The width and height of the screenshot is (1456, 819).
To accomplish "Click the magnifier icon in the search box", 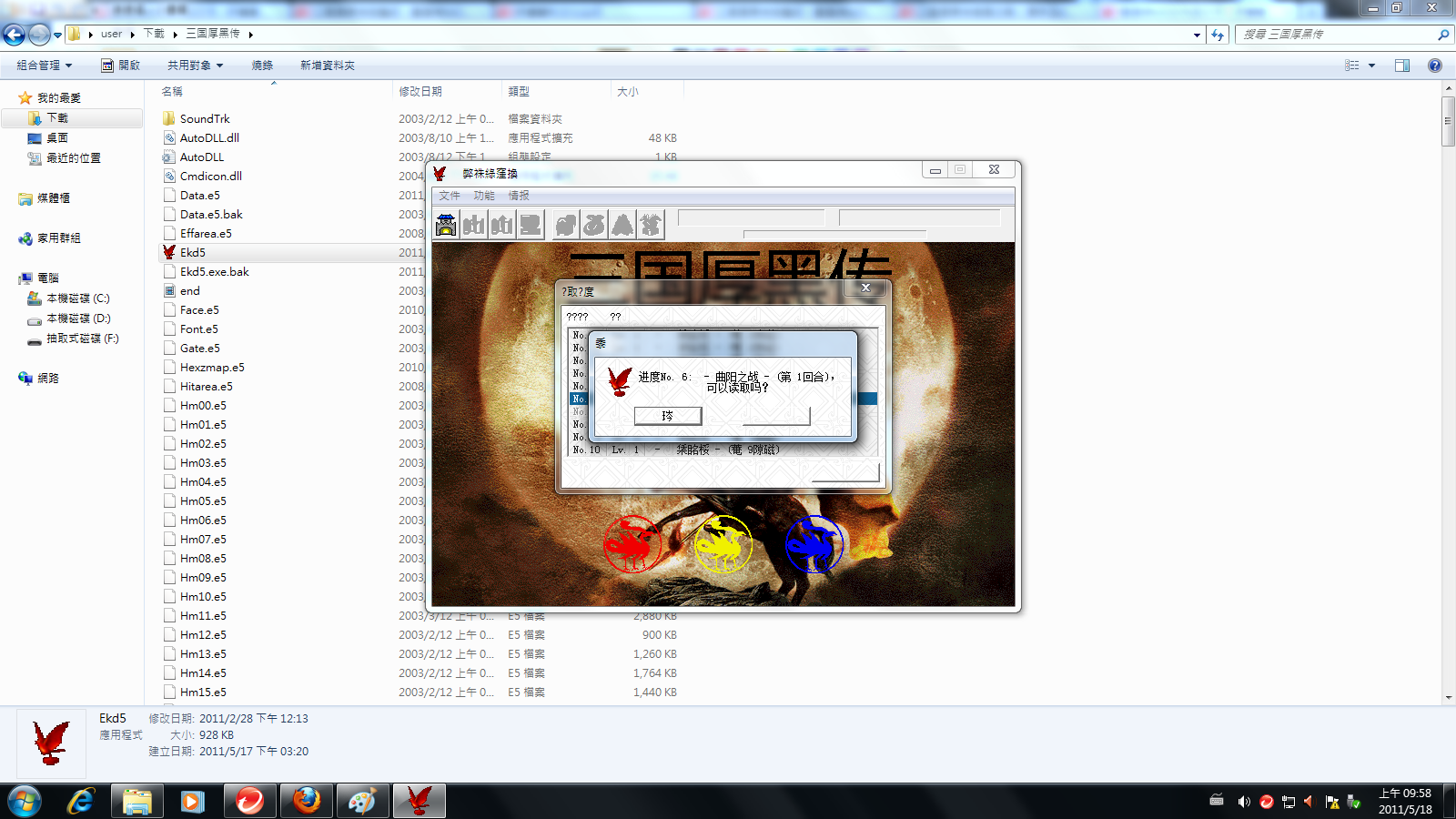I will (1442, 35).
